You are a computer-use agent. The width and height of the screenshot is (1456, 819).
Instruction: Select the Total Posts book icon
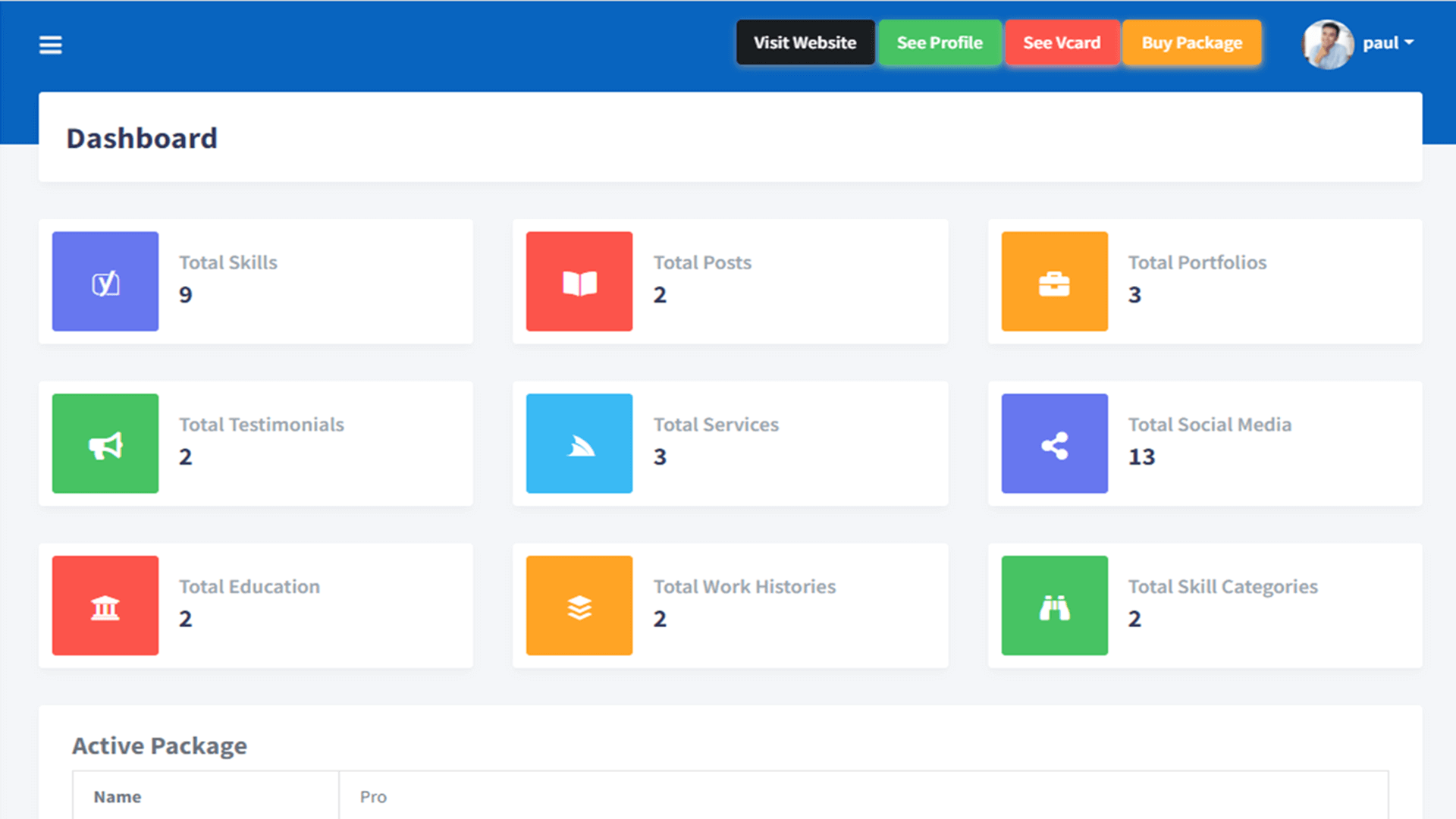pos(579,281)
